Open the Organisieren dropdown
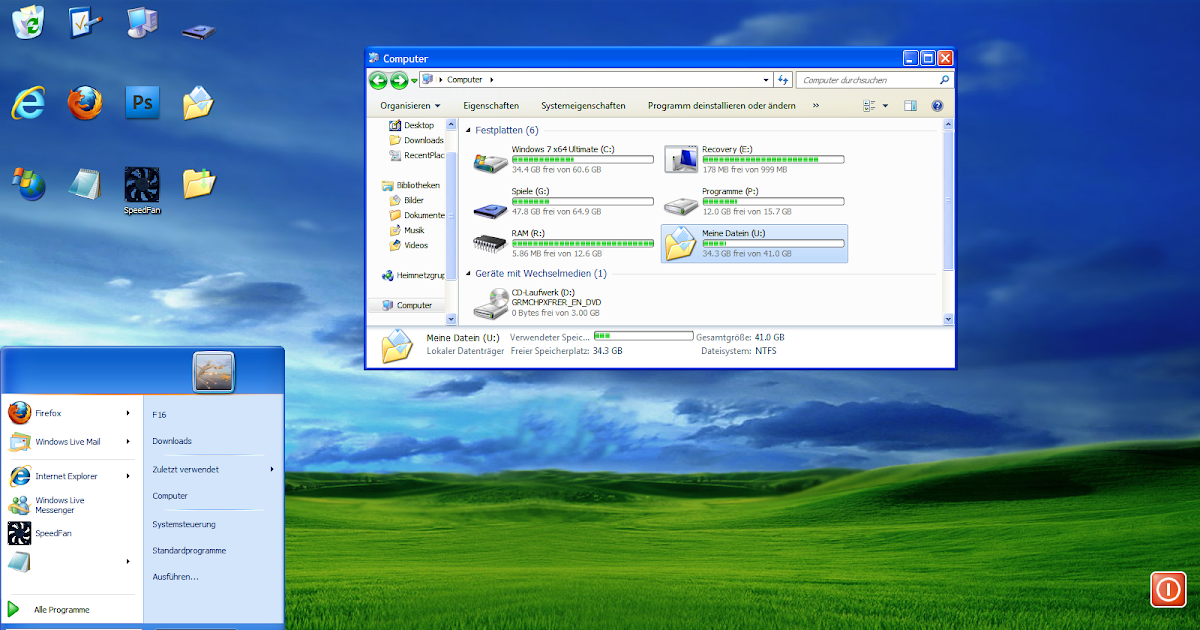This screenshot has width=1200, height=630. [410, 105]
